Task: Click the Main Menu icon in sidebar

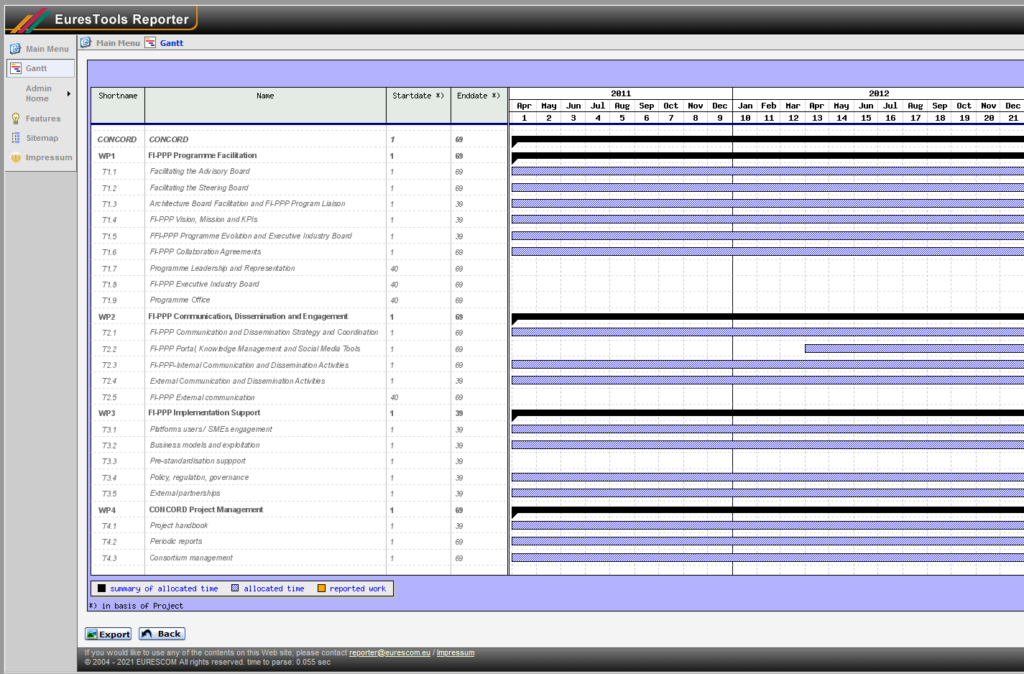Action: tap(15, 48)
